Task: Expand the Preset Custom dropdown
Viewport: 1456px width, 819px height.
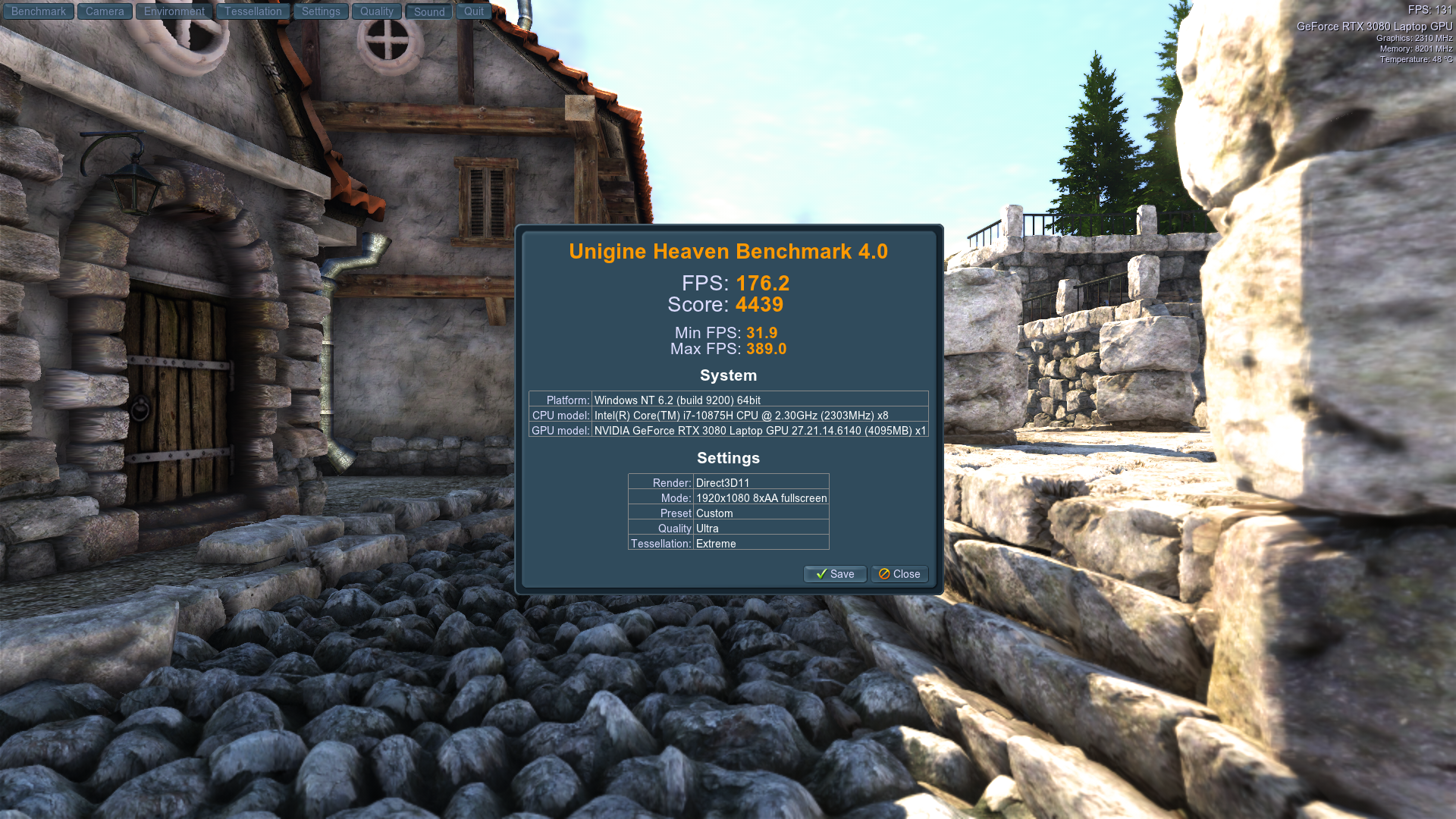Action: click(x=762, y=513)
